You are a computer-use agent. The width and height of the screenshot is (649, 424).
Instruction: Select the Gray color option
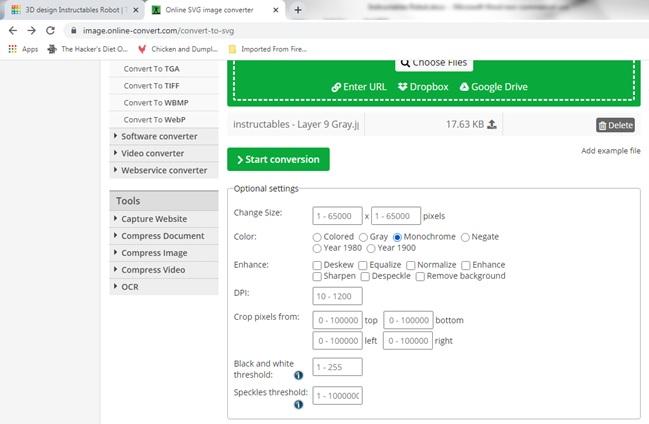point(363,237)
